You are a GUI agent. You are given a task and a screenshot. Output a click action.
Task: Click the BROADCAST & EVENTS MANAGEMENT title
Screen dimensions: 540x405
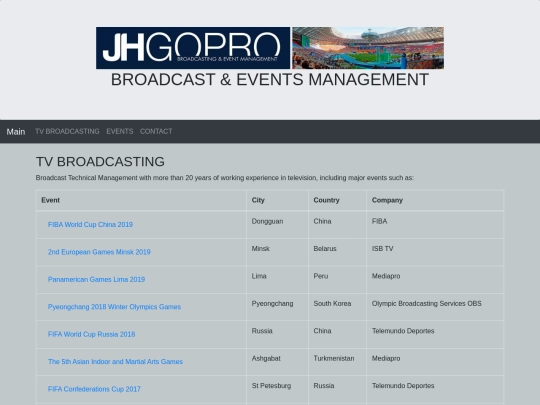tap(270, 80)
